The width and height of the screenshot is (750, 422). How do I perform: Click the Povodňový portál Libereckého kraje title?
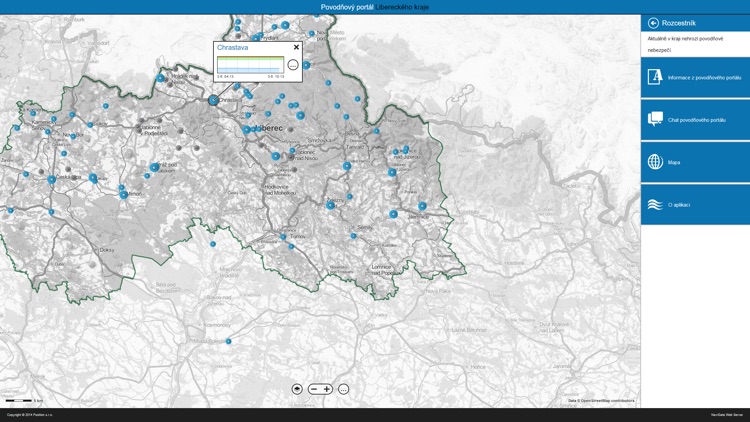tap(375, 7)
